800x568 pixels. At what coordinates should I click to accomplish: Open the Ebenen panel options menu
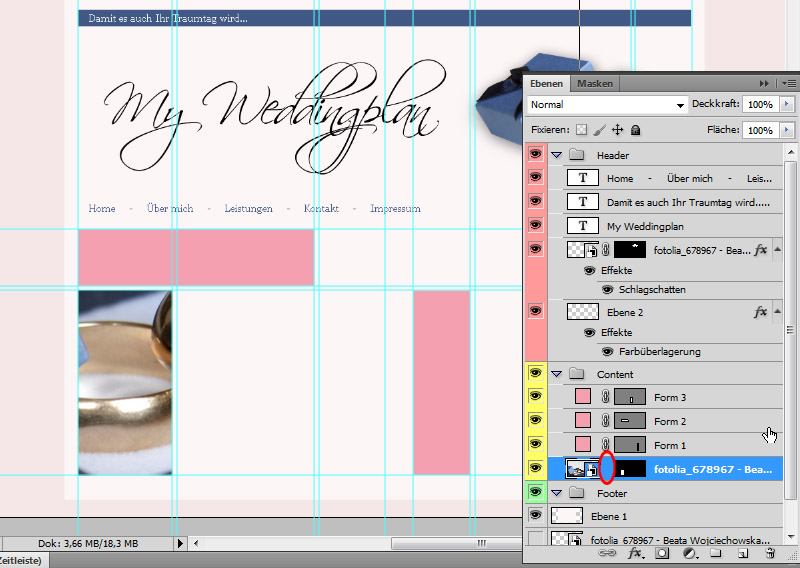(789, 83)
